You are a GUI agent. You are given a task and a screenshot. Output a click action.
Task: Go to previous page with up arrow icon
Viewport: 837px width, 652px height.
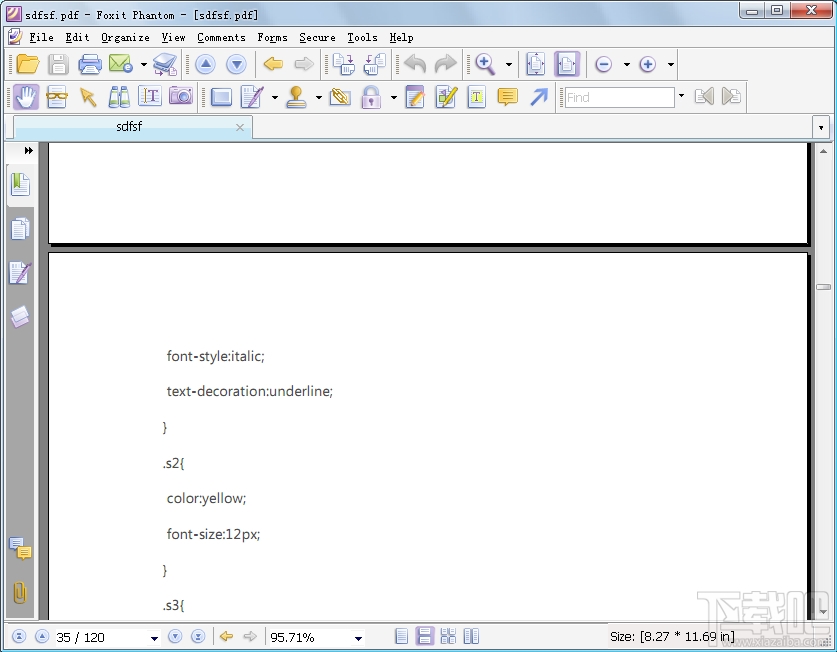click(x=206, y=65)
